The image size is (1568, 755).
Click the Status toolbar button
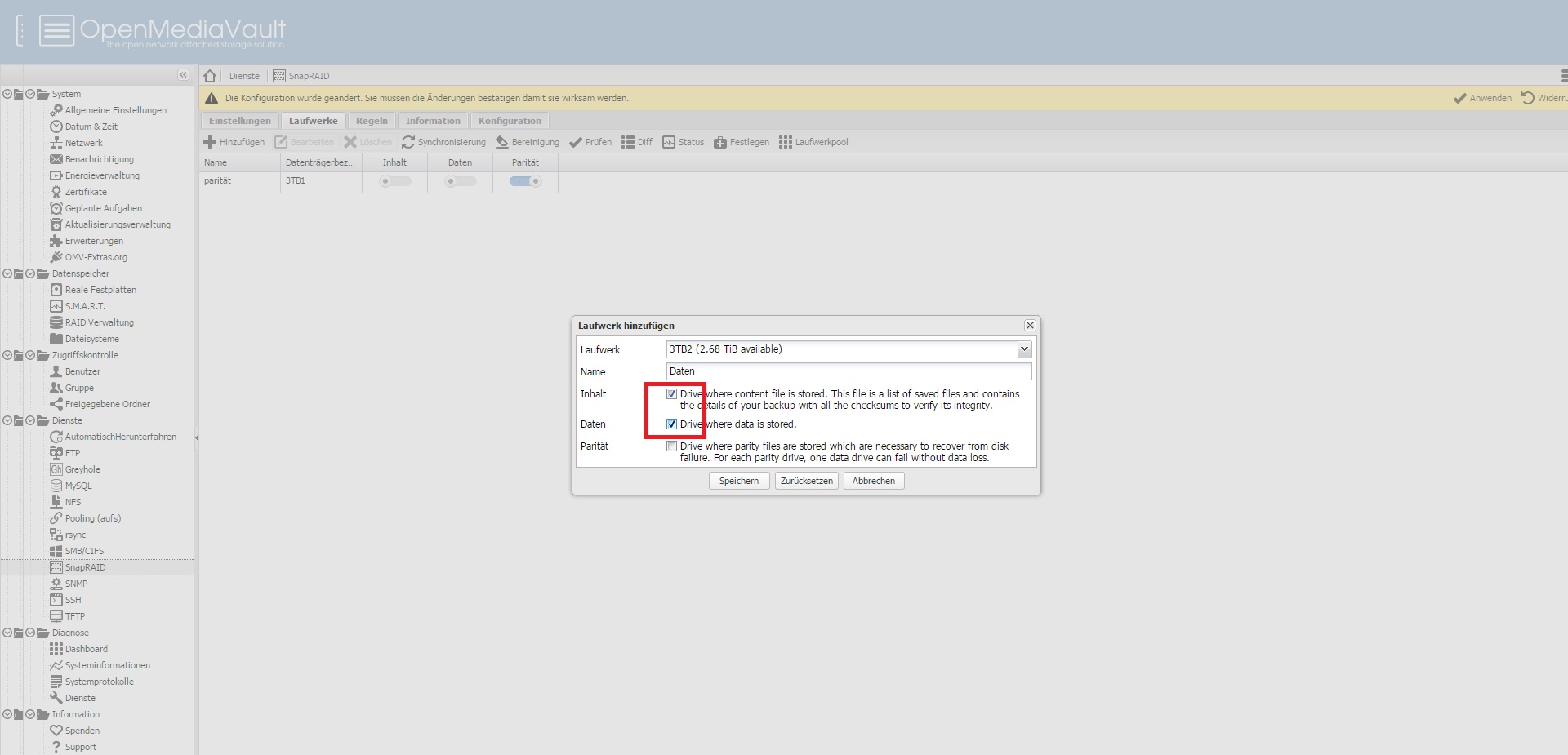(683, 142)
